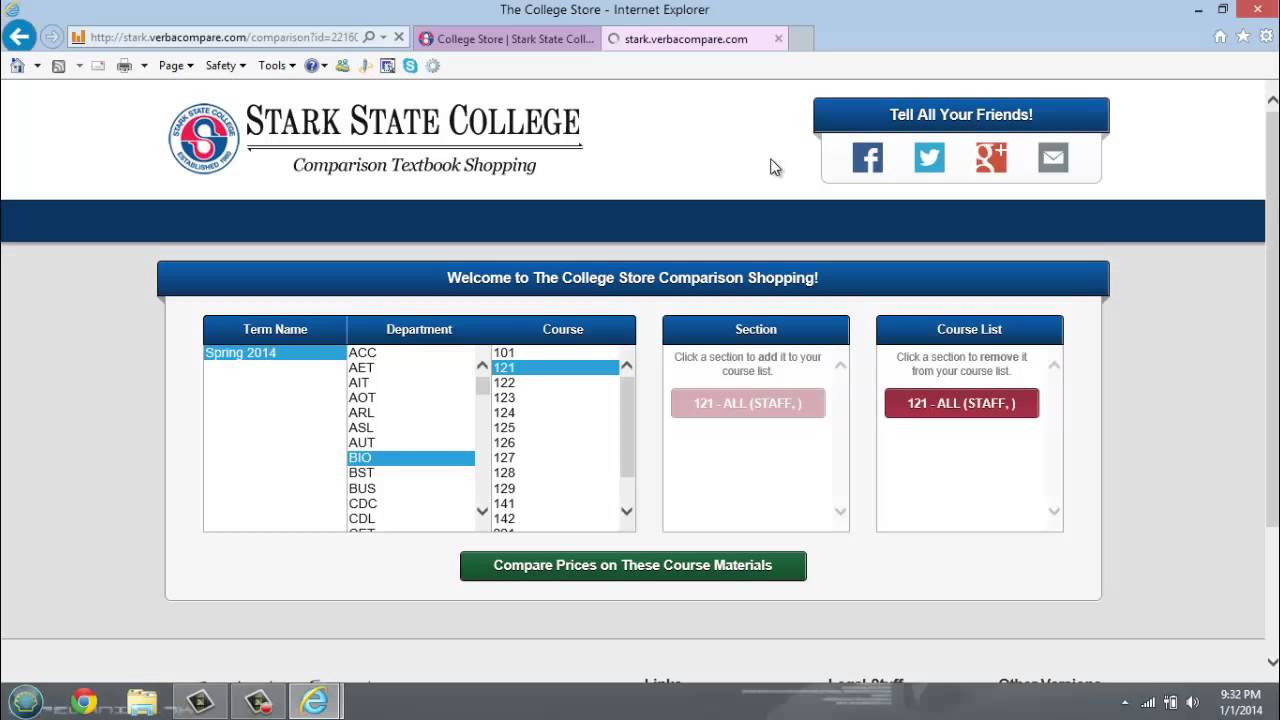
Task: Select the ACC department
Action: pos(410,353)
